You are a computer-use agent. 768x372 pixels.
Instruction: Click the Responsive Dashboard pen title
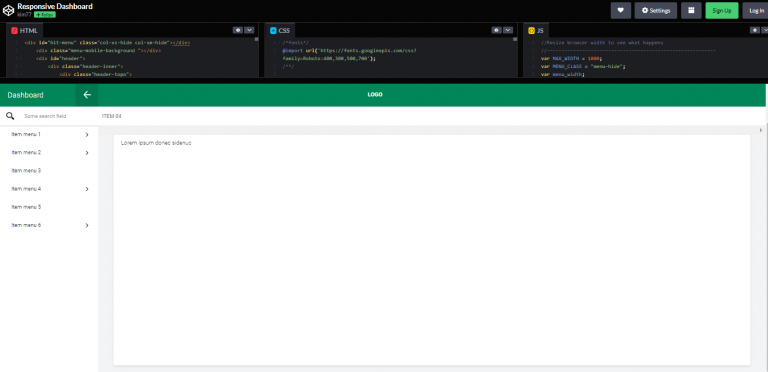coord(55,6)
